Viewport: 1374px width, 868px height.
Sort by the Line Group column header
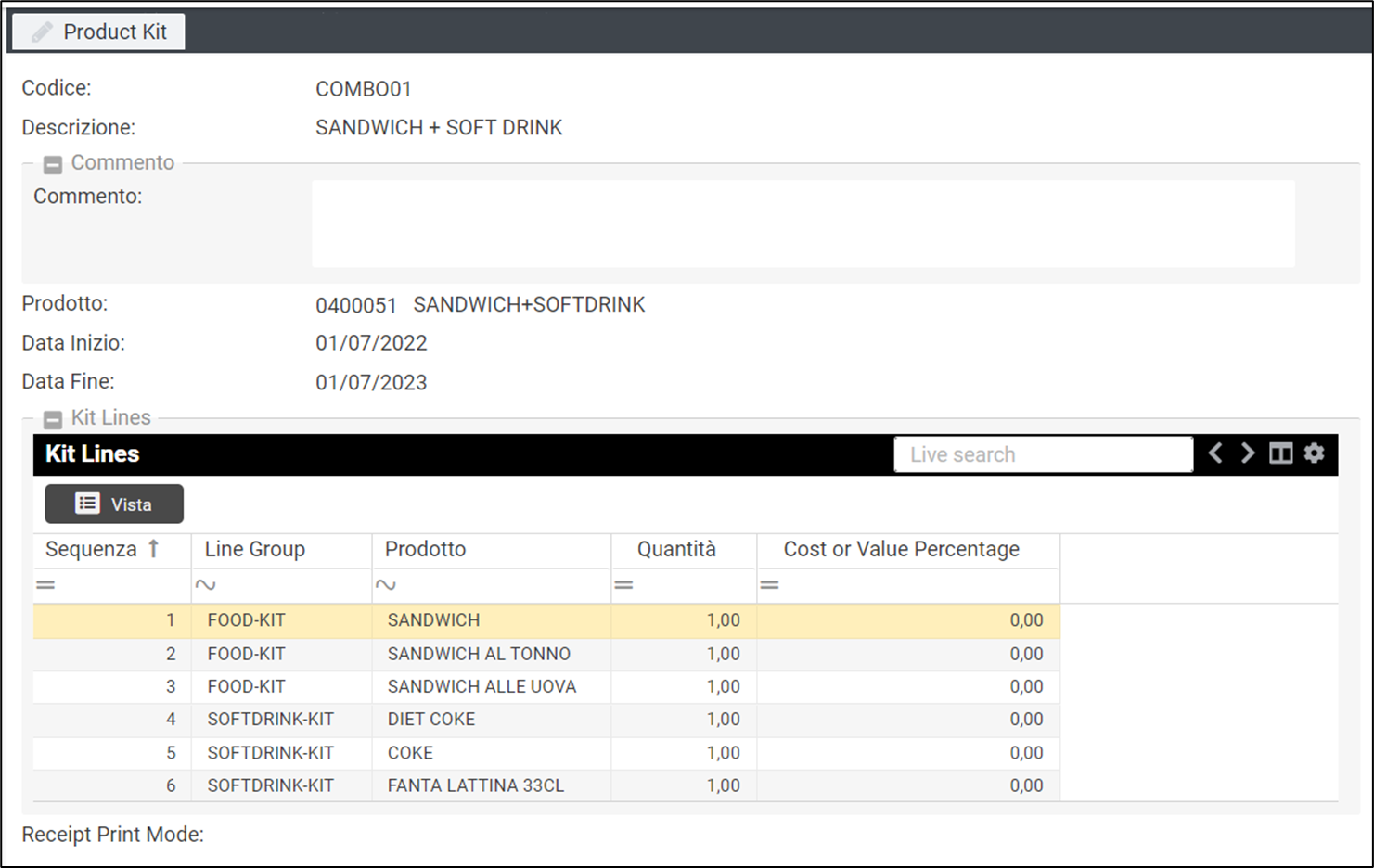click(x=255, y=549)
